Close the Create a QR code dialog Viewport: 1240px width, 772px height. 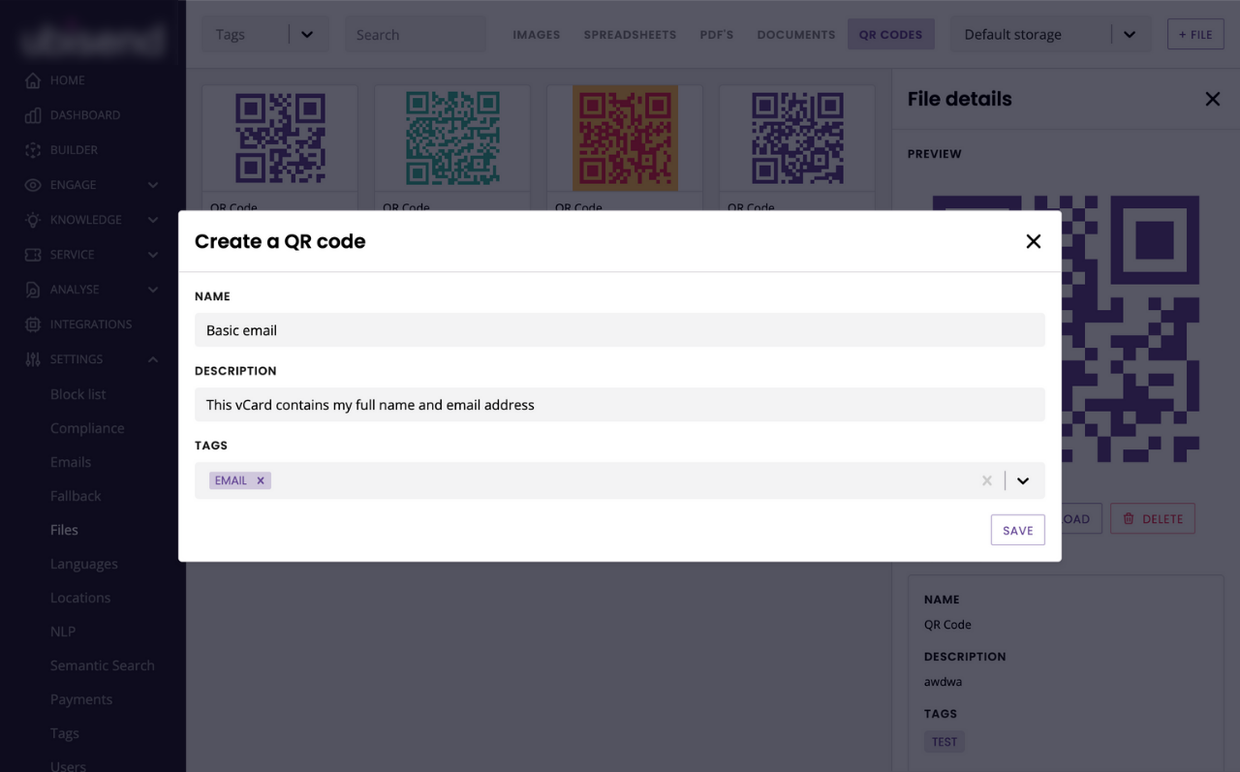[1033, 241]
